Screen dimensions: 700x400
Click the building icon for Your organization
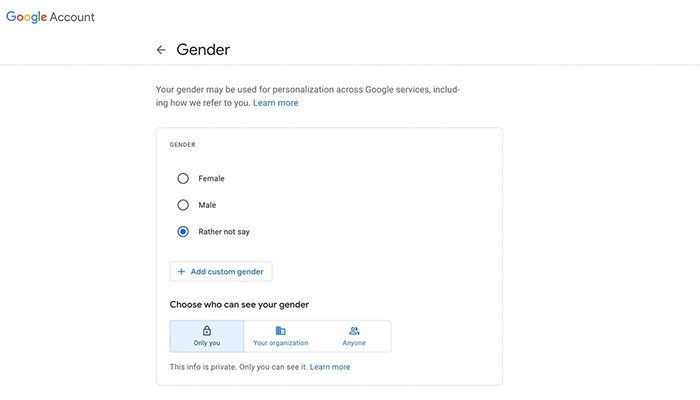(280, 330)
